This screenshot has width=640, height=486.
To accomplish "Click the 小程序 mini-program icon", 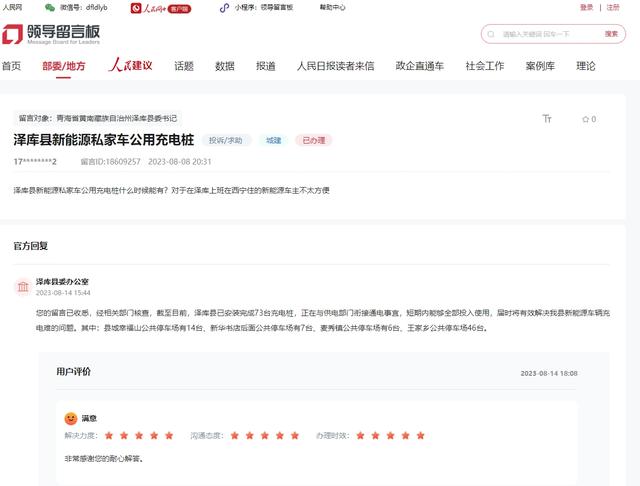I will [x=226, y=7].
